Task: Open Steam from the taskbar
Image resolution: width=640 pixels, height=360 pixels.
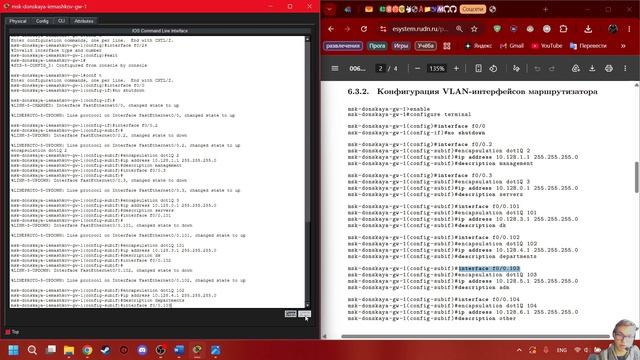Action: point(105,350)
